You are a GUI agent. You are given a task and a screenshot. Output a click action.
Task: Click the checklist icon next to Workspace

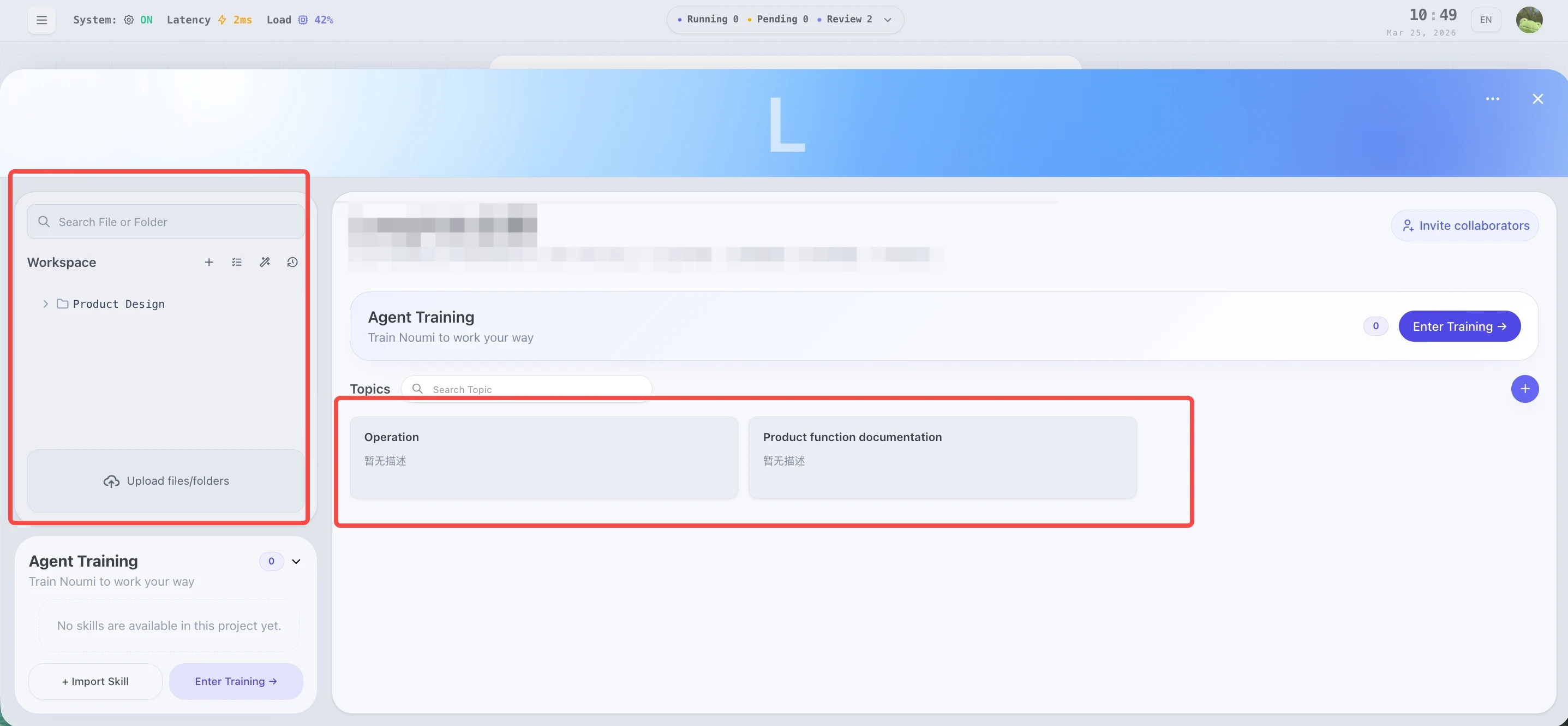coord(237,262)
